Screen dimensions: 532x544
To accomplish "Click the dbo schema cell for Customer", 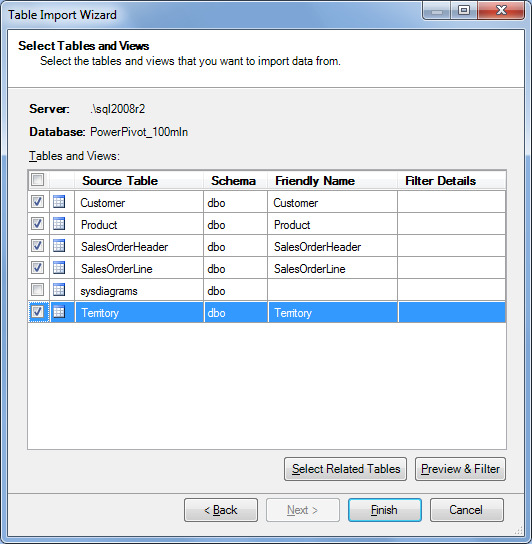I will [x=235, y=202].
